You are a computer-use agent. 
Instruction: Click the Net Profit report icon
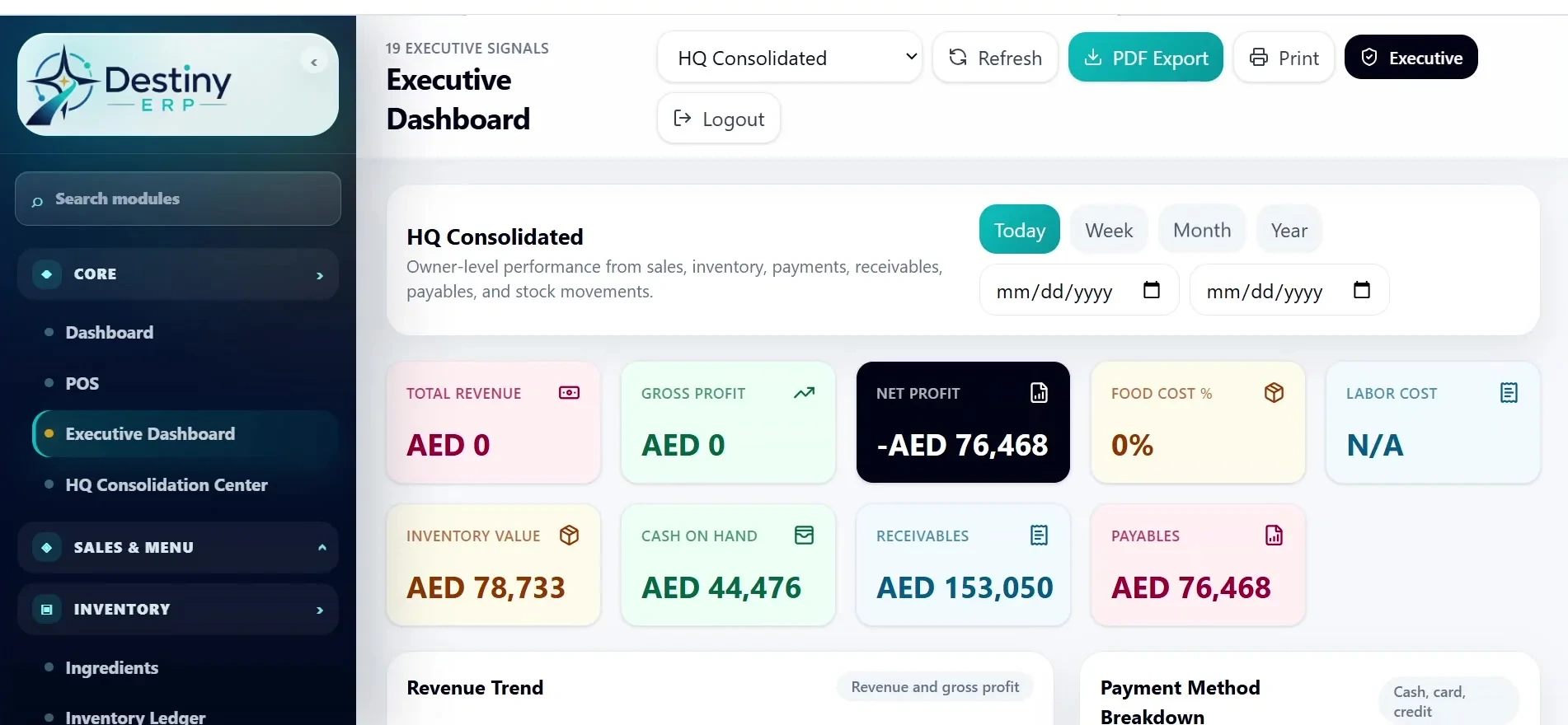coord(1039,393)
